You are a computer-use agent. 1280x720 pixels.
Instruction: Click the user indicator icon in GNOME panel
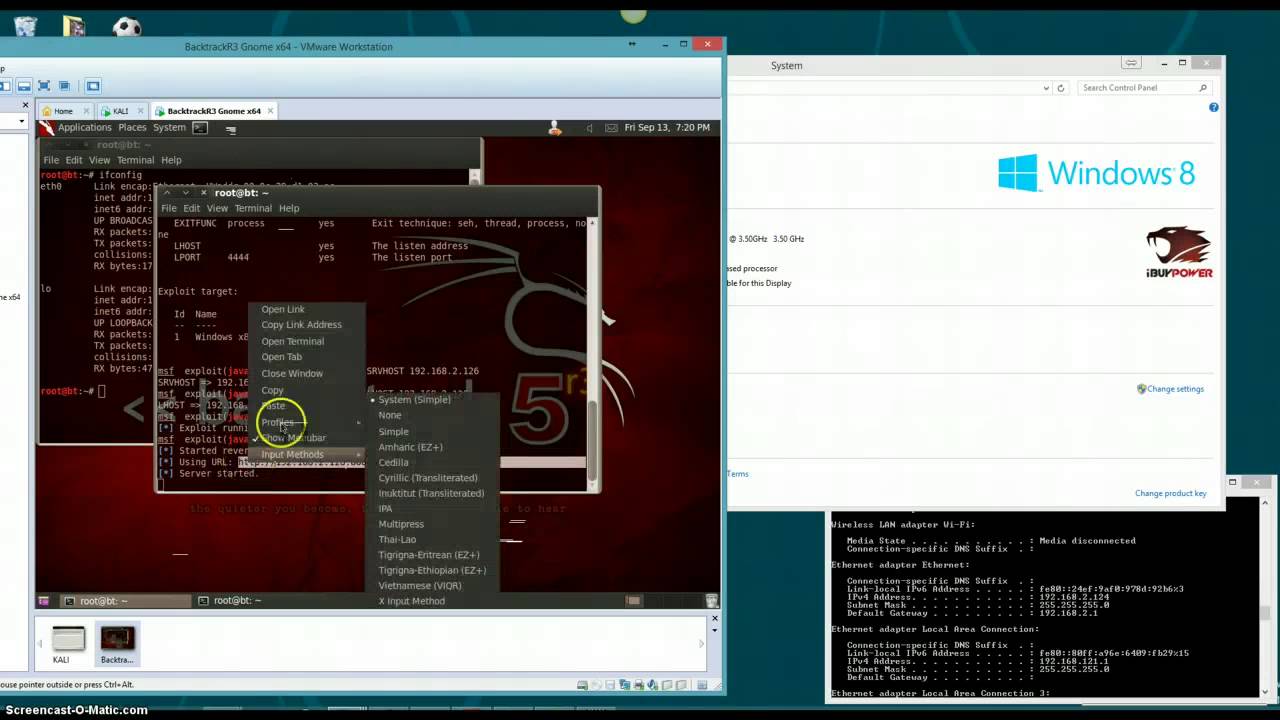tap(554, 128)
